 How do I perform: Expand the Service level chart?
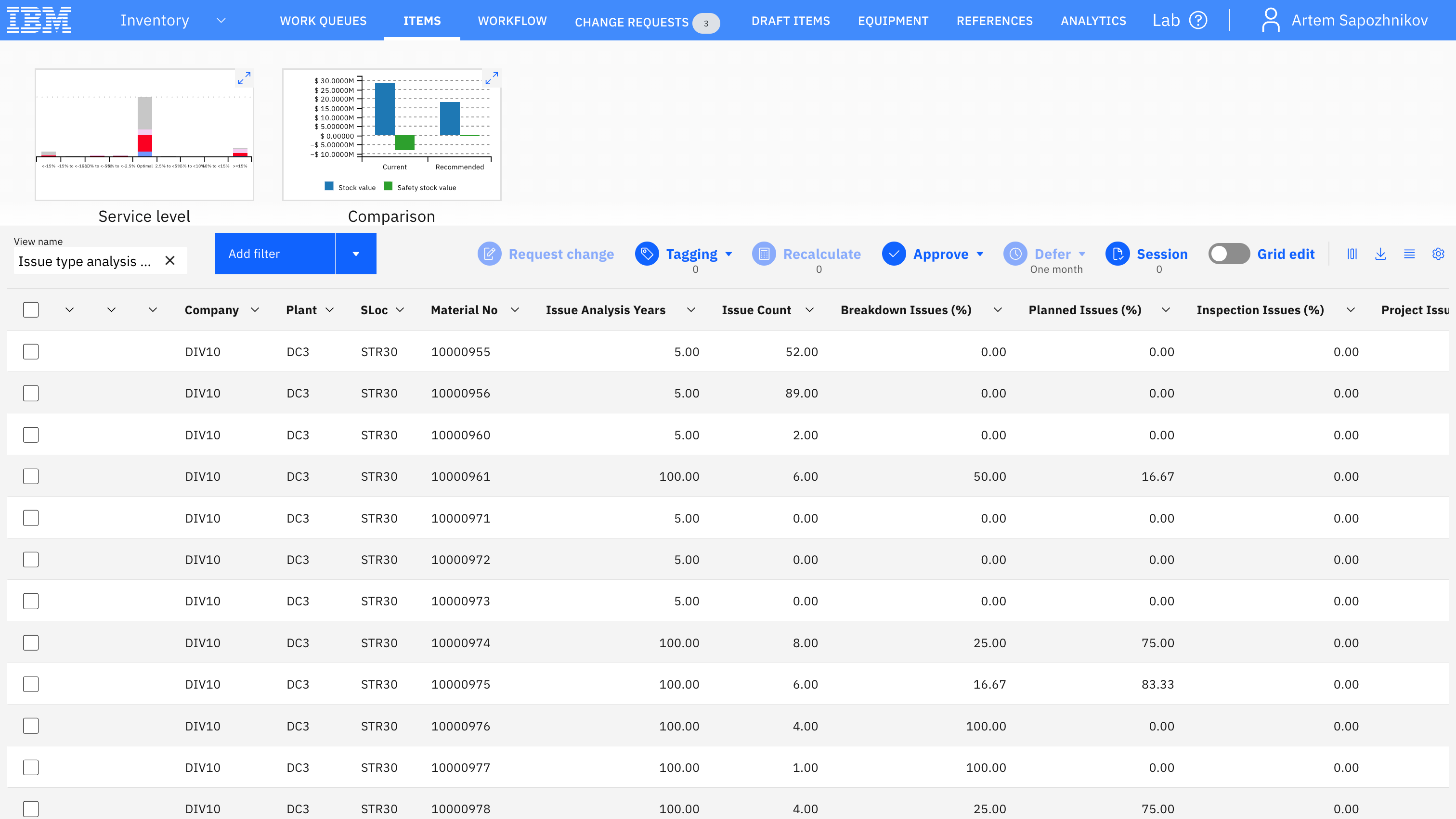(244, 78)
